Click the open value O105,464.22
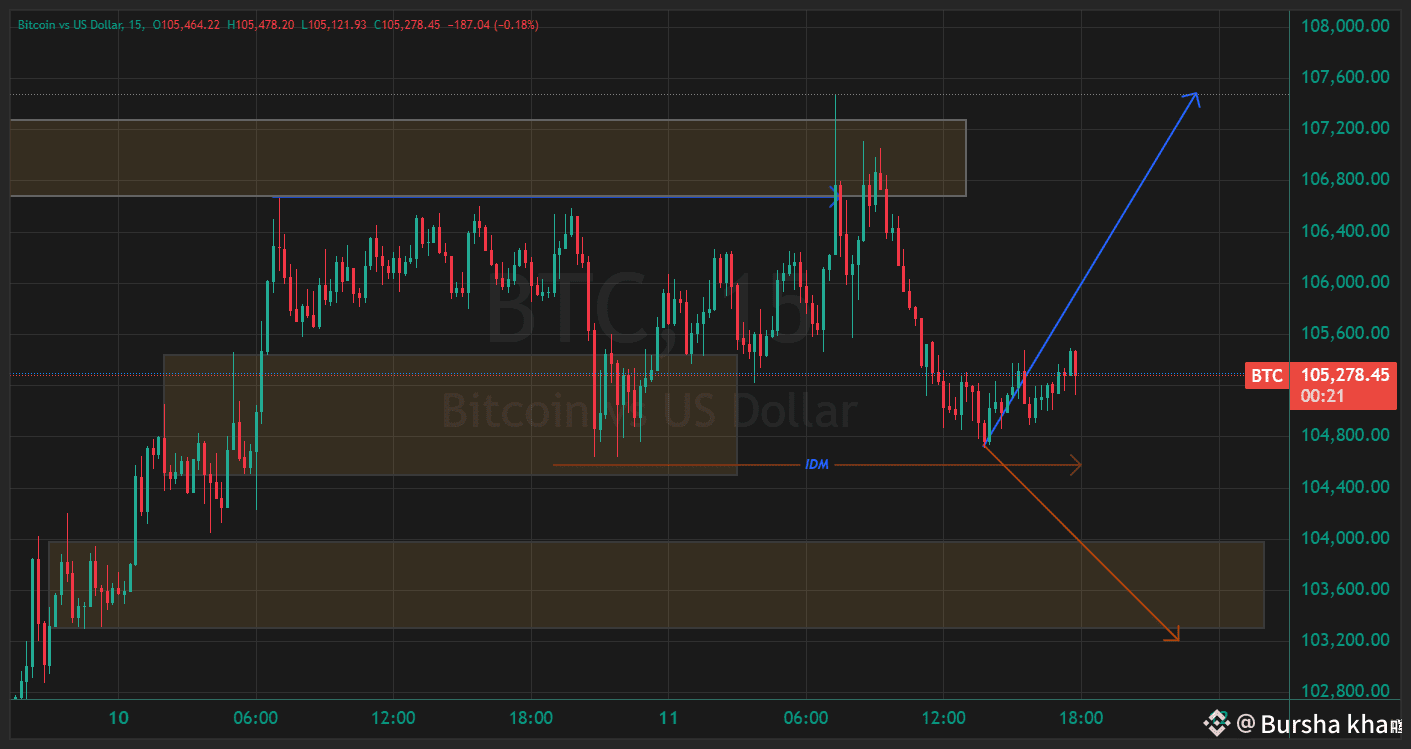The image size is (1411, 749). pyautogui.click(x=186, y=25)
